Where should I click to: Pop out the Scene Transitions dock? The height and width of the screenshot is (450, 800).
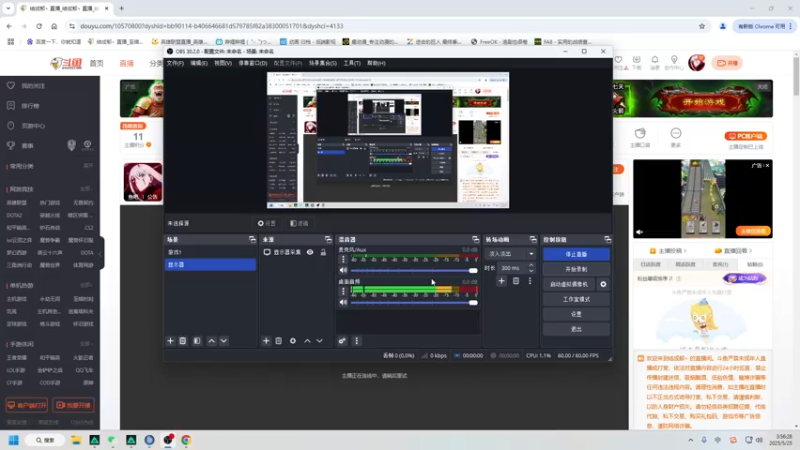point(533,239)
